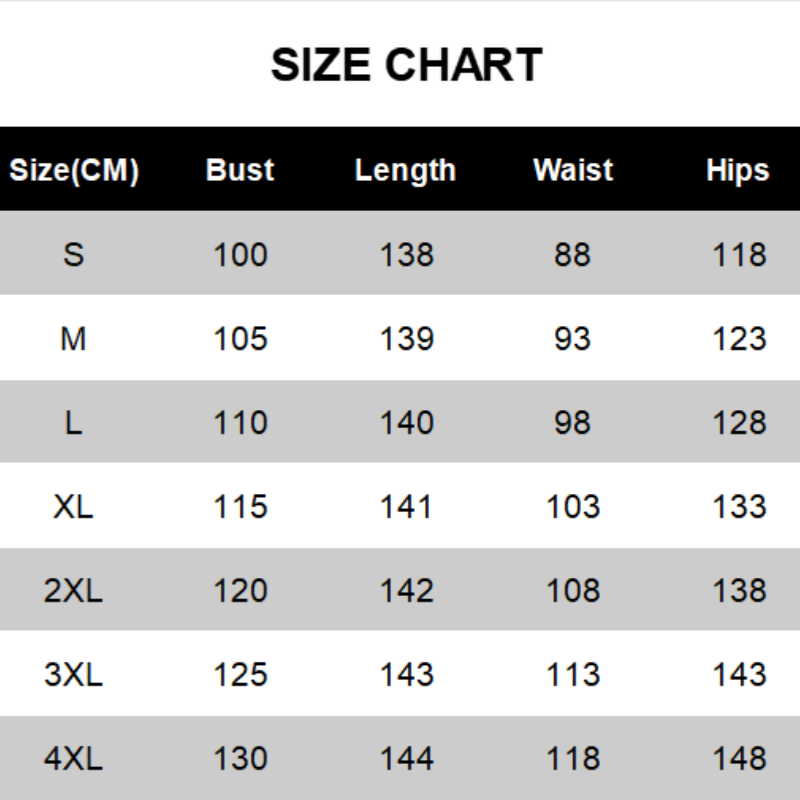Select the Waist column header

pos(572,170)
